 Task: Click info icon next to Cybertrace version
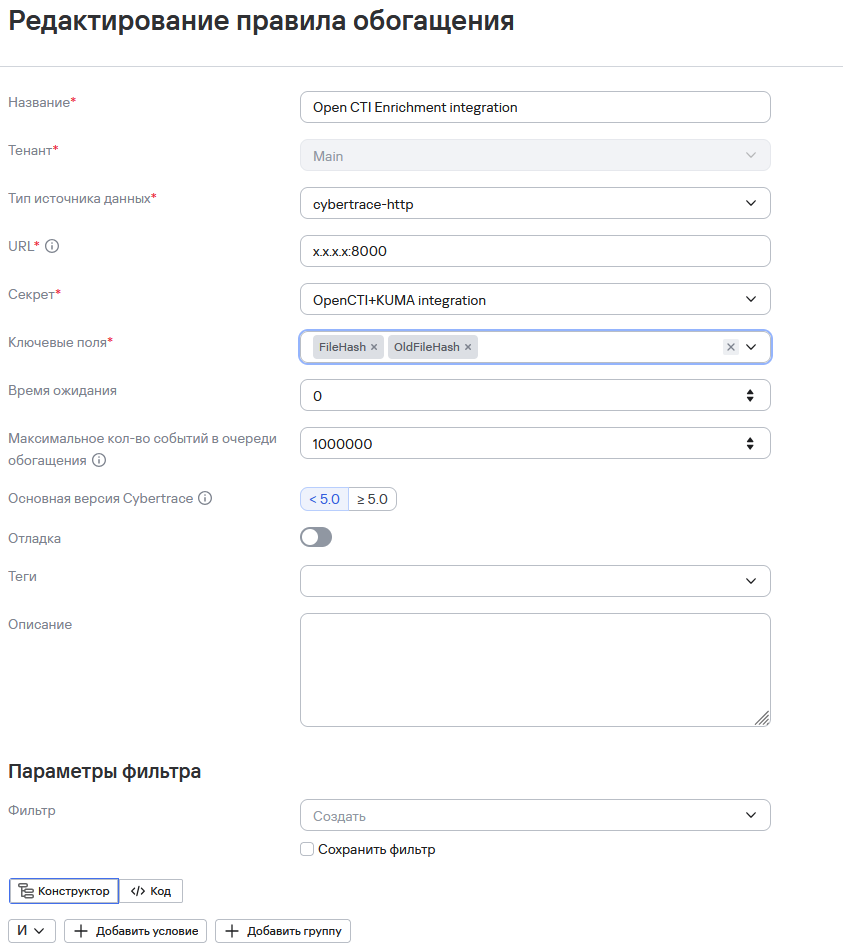click(205, 498)
